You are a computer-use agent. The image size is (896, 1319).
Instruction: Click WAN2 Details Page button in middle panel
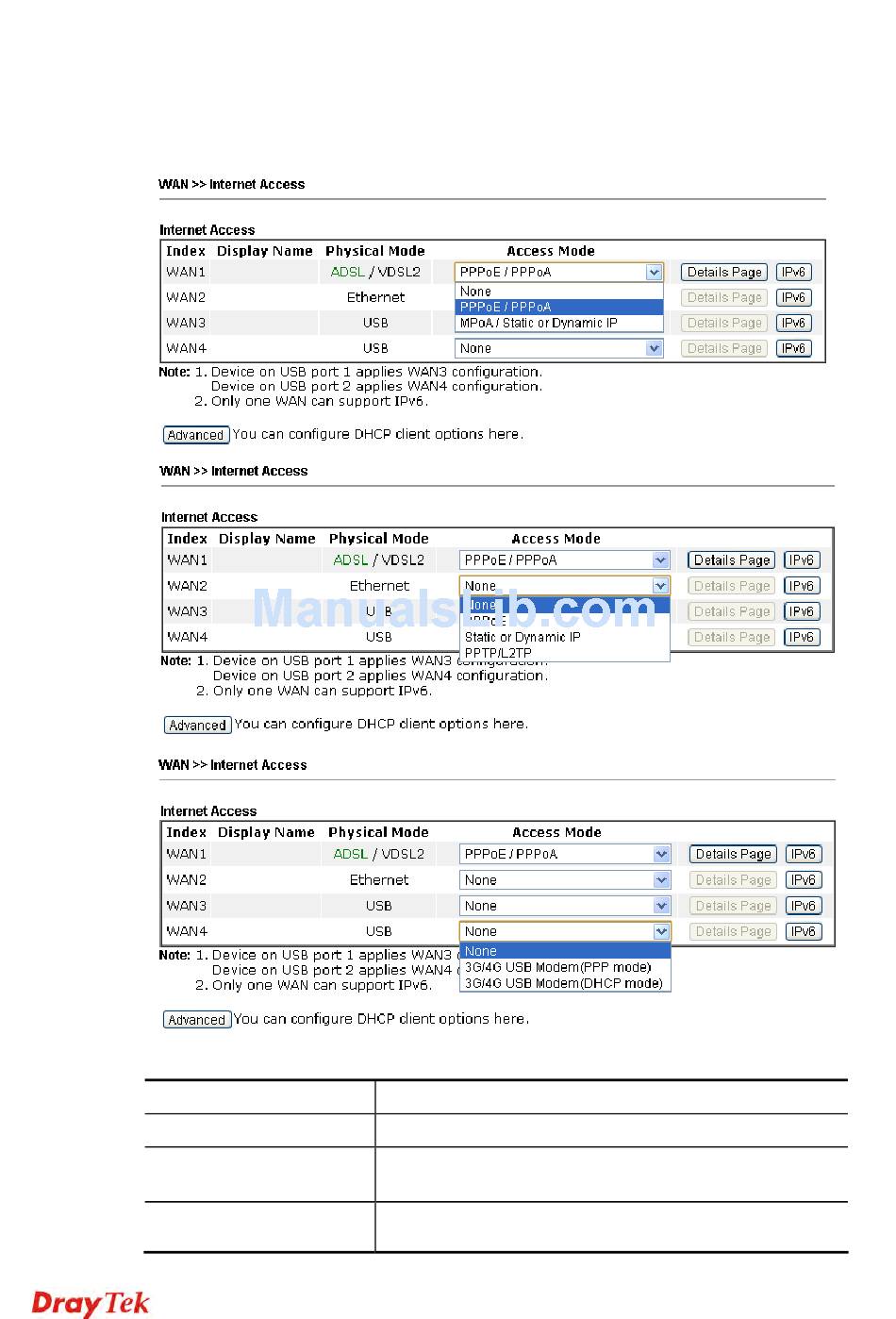tap(732, 586)
